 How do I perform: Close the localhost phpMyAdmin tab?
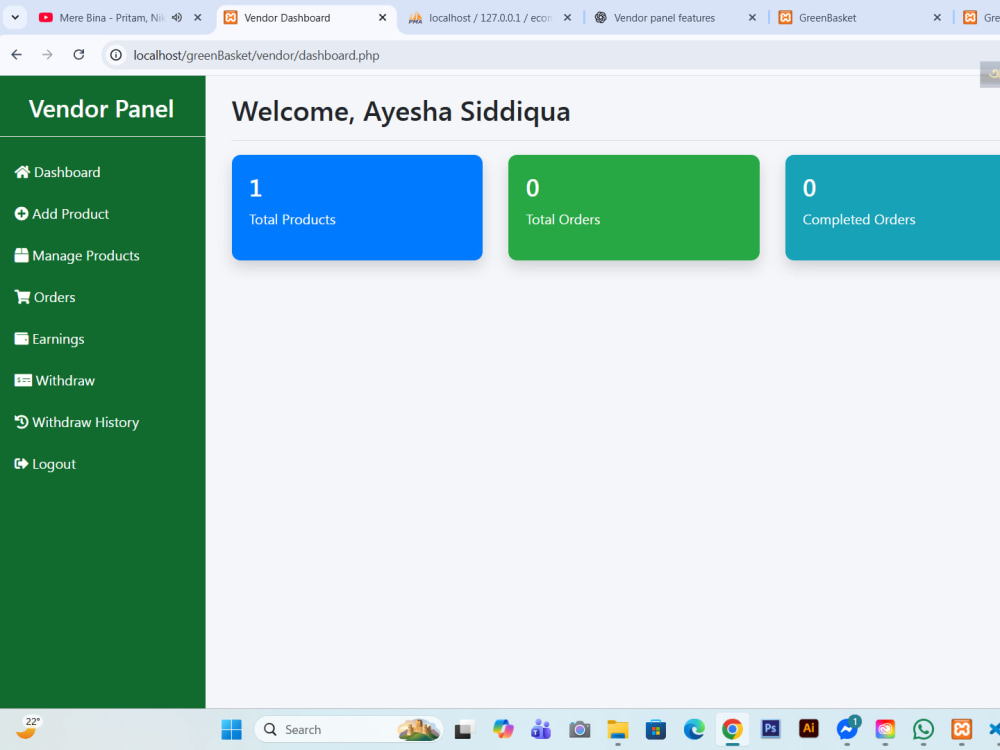568,18
